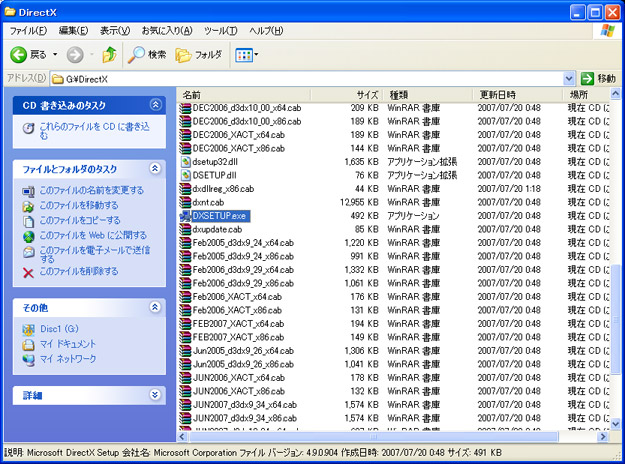The height and width of the screenshot is (464, 625).
Task: Click このファイルを移動する link
Action: point(79,205)
